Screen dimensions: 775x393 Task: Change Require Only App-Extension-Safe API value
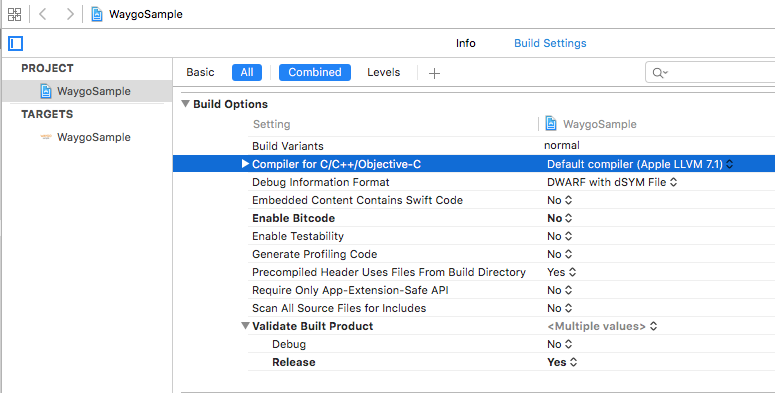click(x=559, y=290)
